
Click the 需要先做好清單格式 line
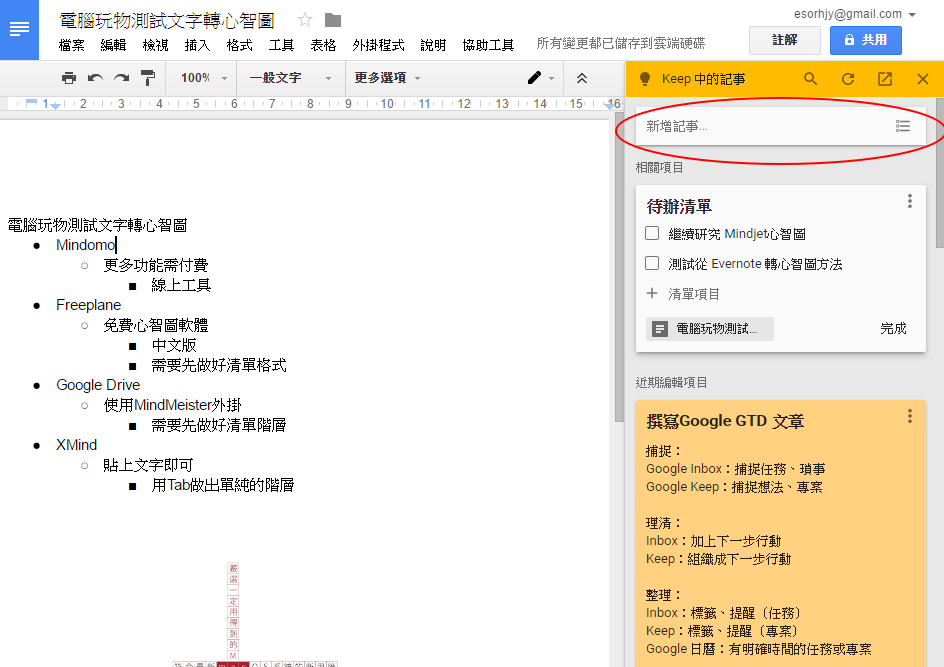(219, 365)
